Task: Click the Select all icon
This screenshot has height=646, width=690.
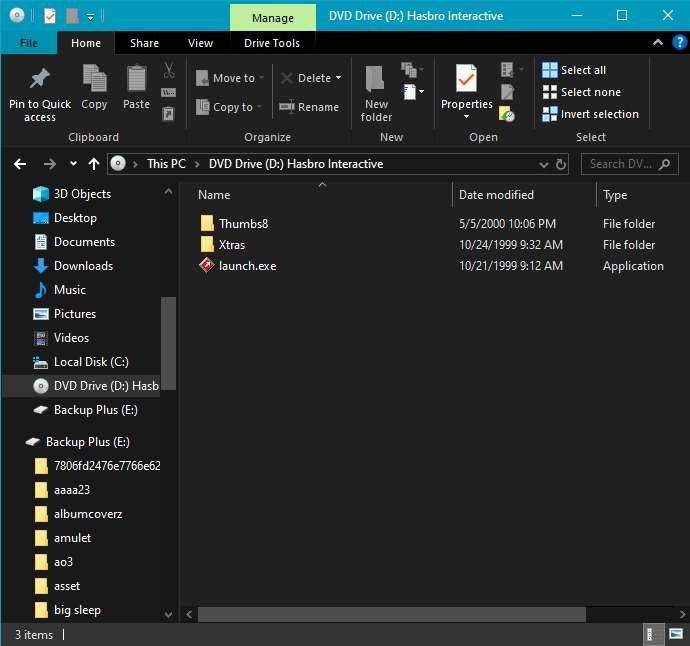Action: (x=550, y=70)
